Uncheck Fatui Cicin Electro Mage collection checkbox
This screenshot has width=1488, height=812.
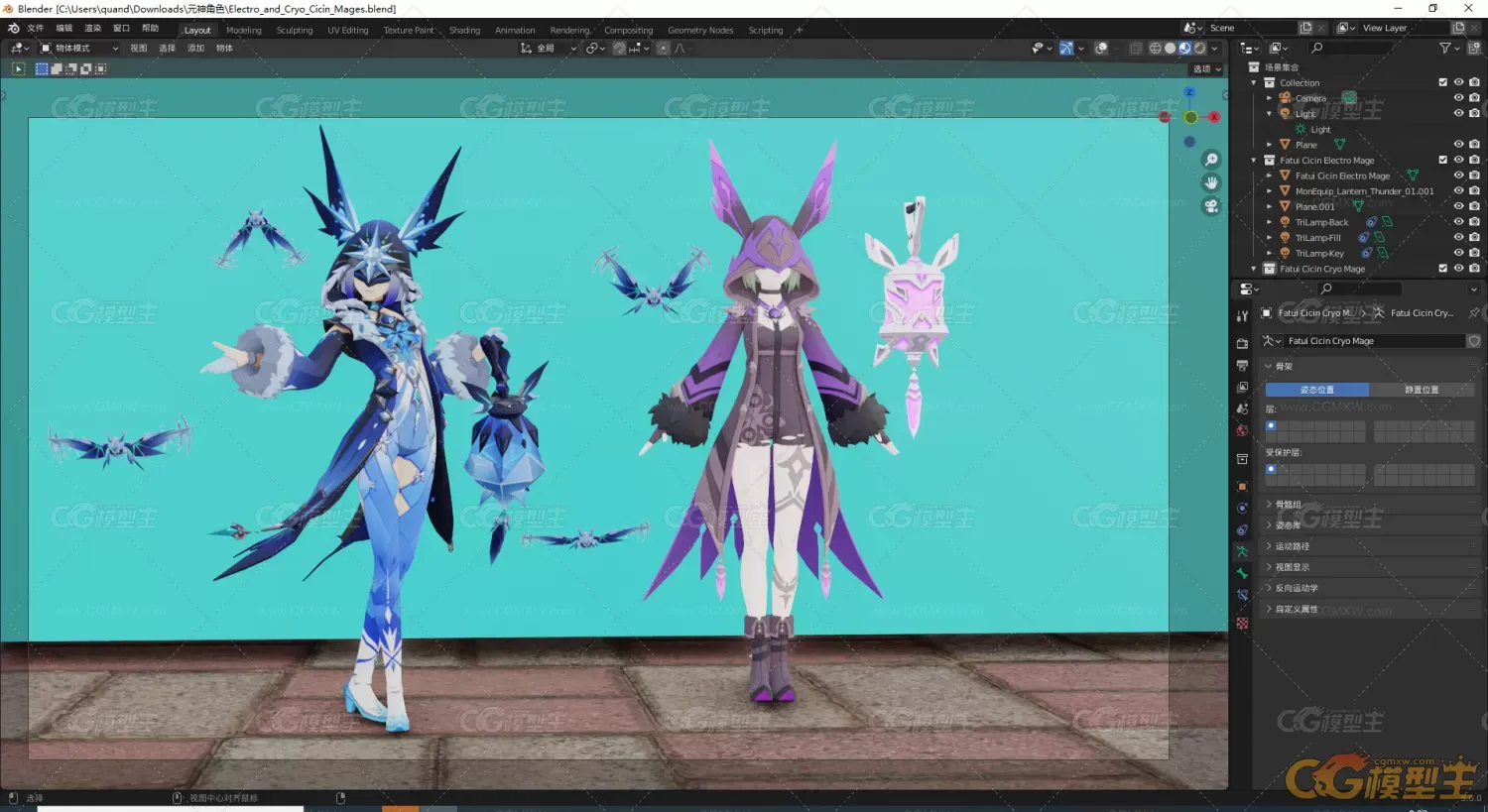(x=1443, y=160)
